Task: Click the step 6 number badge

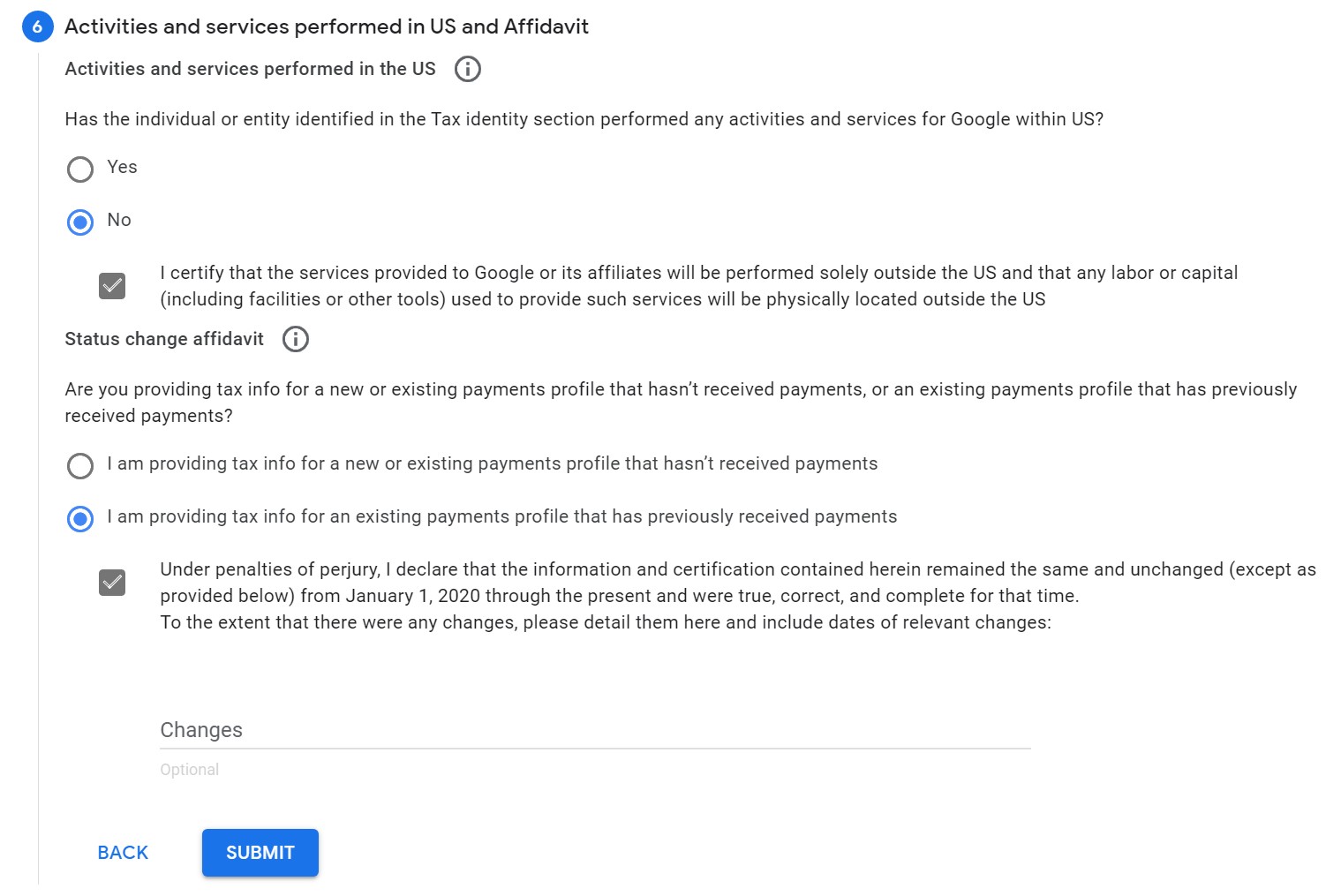Action: tap(37, 26)
